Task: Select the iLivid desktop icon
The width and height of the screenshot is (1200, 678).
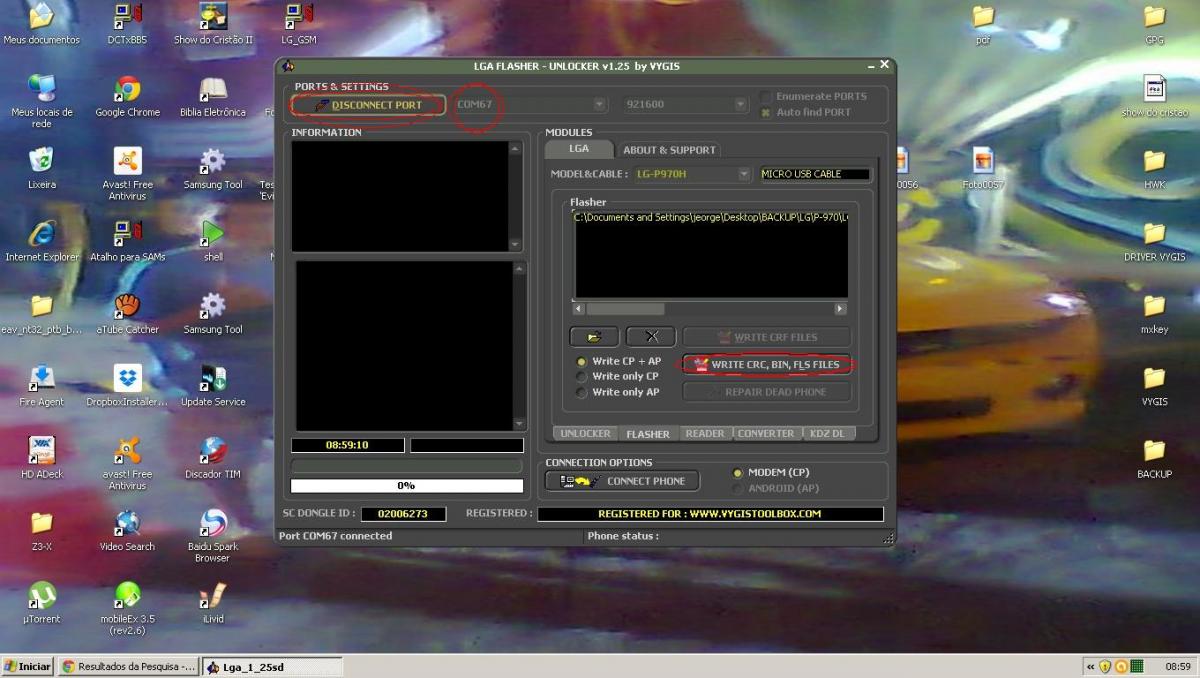Action: (213, 602)
